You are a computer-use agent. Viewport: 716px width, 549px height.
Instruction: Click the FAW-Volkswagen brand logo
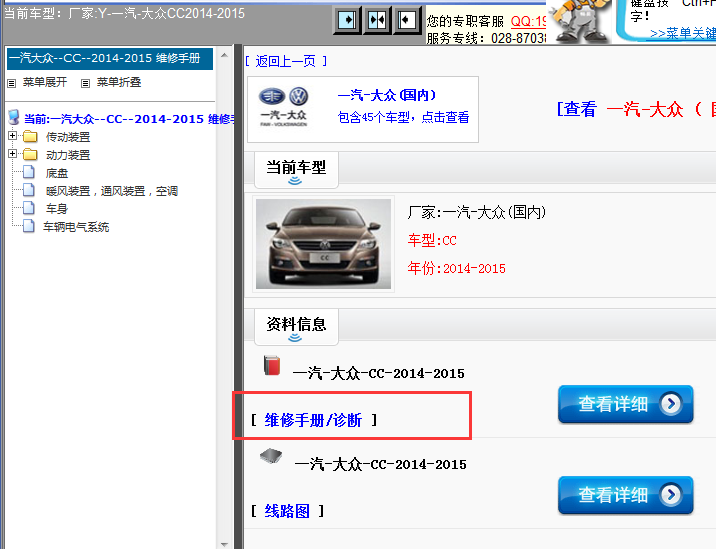click(x=284, y=106)
